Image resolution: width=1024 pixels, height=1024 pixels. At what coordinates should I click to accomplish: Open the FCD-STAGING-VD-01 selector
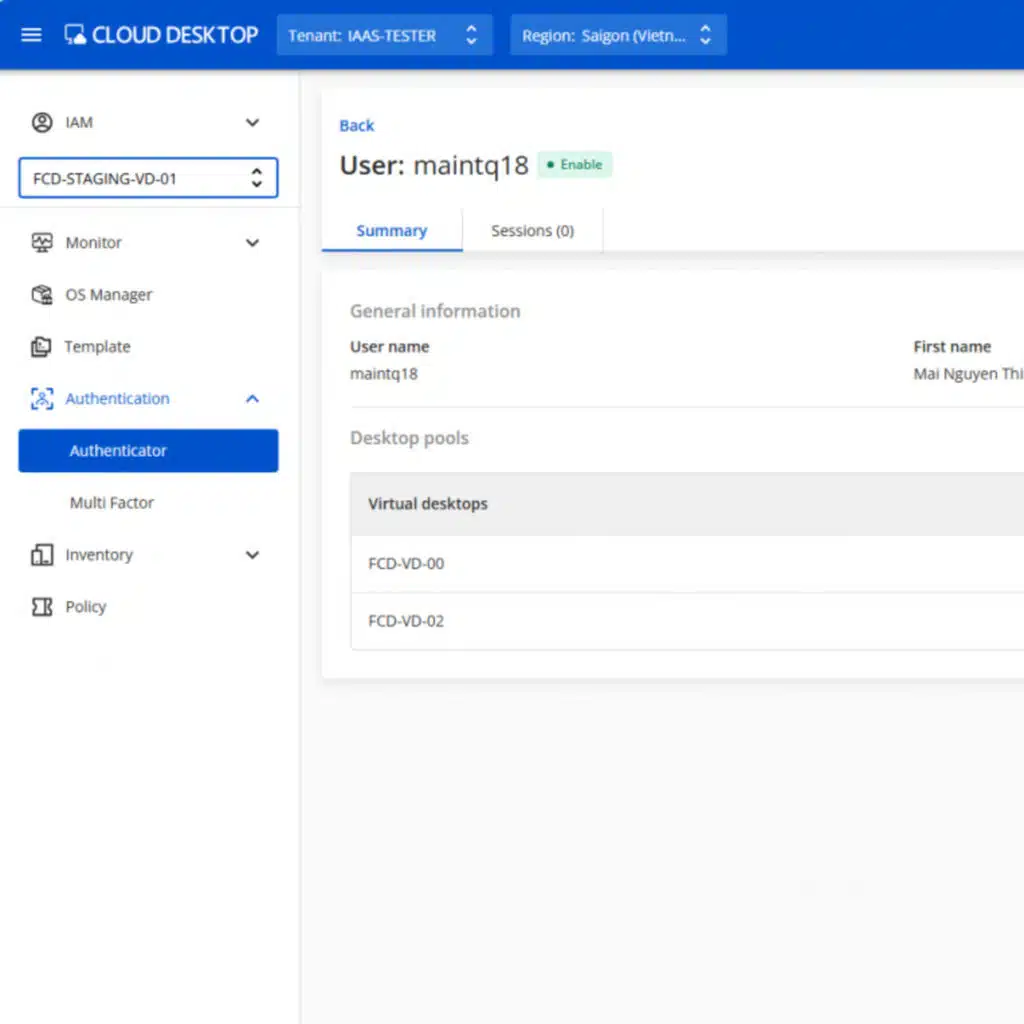(x=147, y=177)
